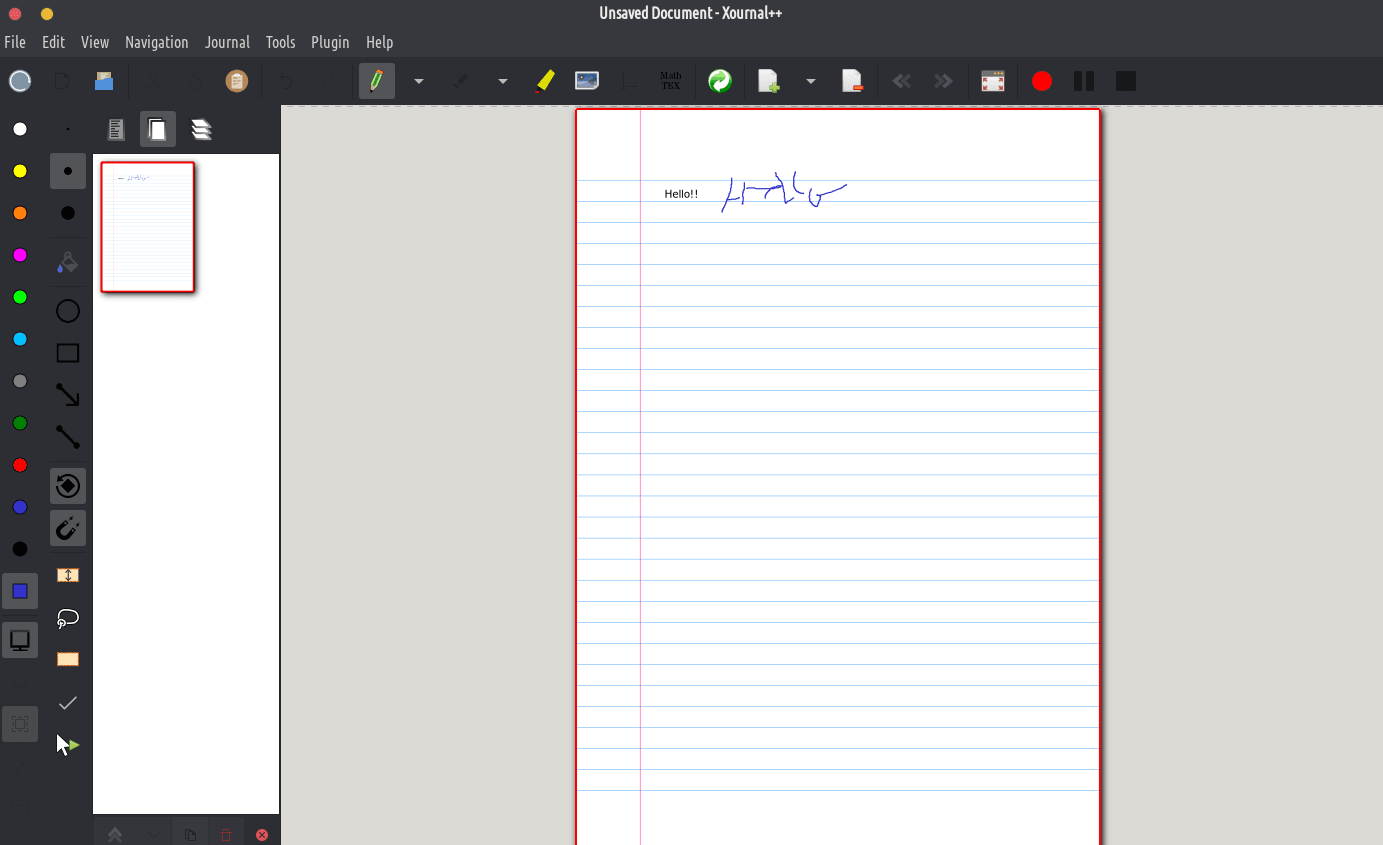The width and height of the screenshot is (1383, 845).
Task: Select the page 1 thumbnail preview
Action: pyautogui.click(x=148, y=227)
